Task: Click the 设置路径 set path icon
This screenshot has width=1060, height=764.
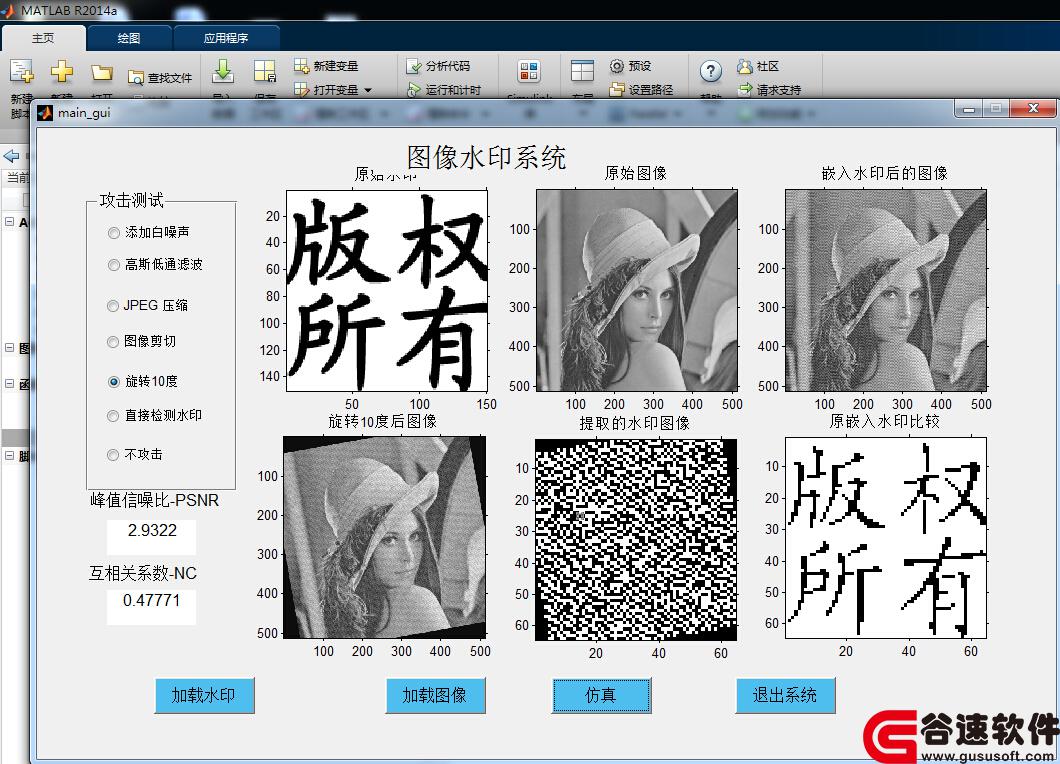Action: click(x=617, y=89)
